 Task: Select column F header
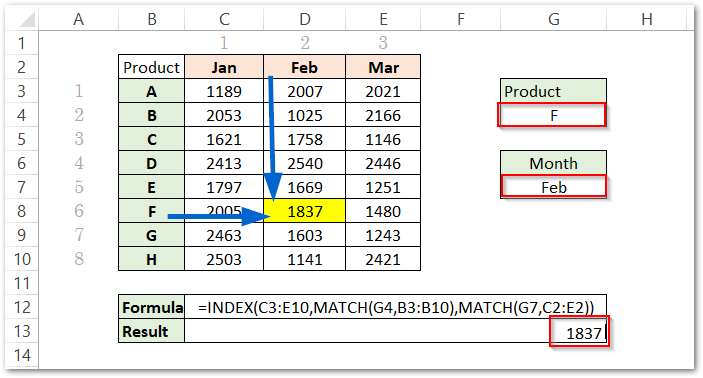(460, 19)
